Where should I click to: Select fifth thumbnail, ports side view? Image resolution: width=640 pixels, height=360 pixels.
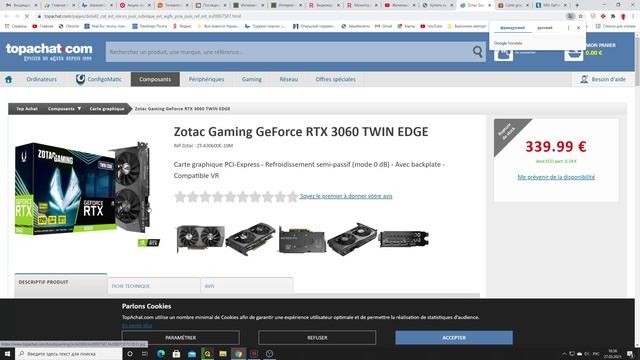404,239
